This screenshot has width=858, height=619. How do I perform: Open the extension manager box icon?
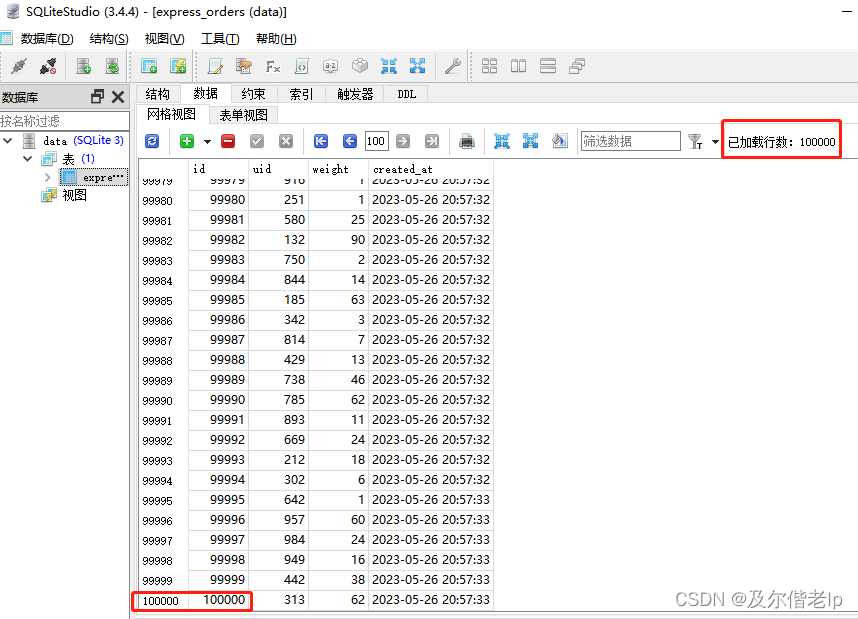tap(360, 66)
